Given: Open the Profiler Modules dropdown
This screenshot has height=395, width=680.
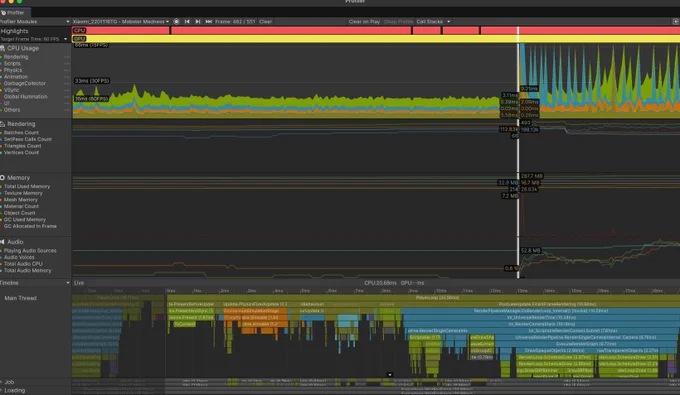Looking at the screenshot, I should tap(35, 21).
